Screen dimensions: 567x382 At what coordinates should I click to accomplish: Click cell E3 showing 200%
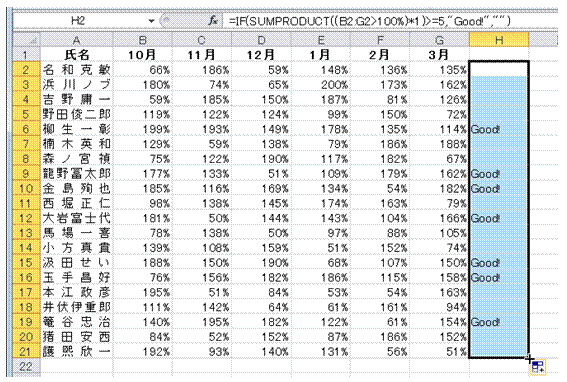coord(321,85)
